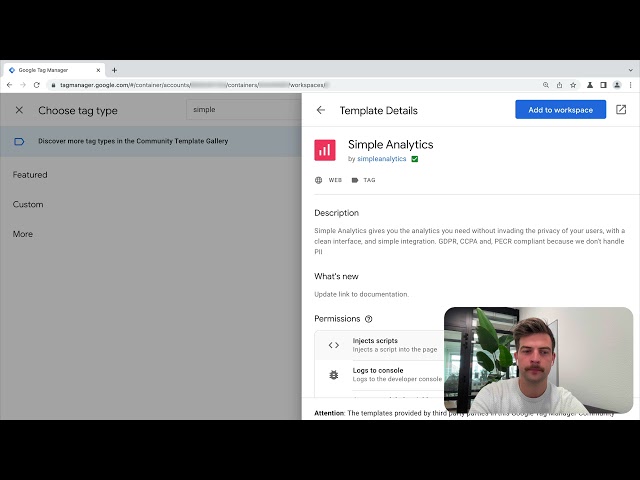
Task: Click browser forward arrow
Action: click(x=23, y=85)
